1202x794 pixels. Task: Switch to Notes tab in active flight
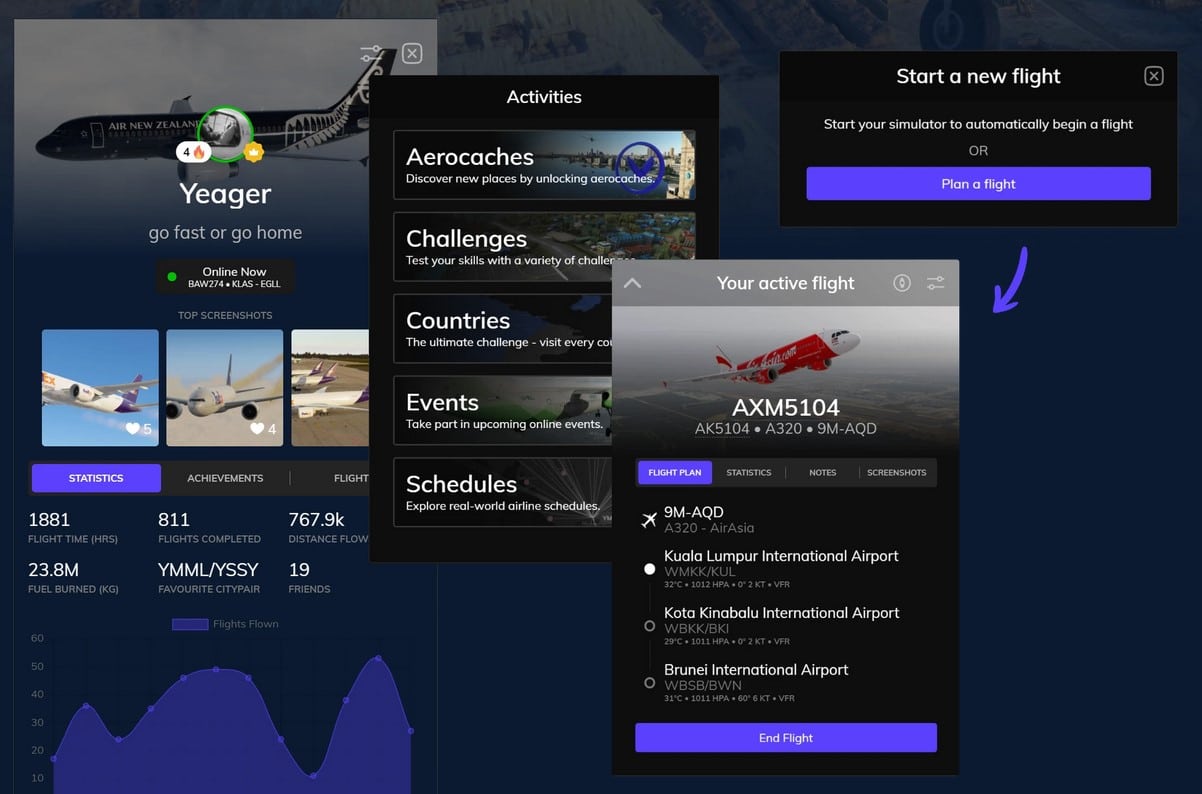click(822, 472)
